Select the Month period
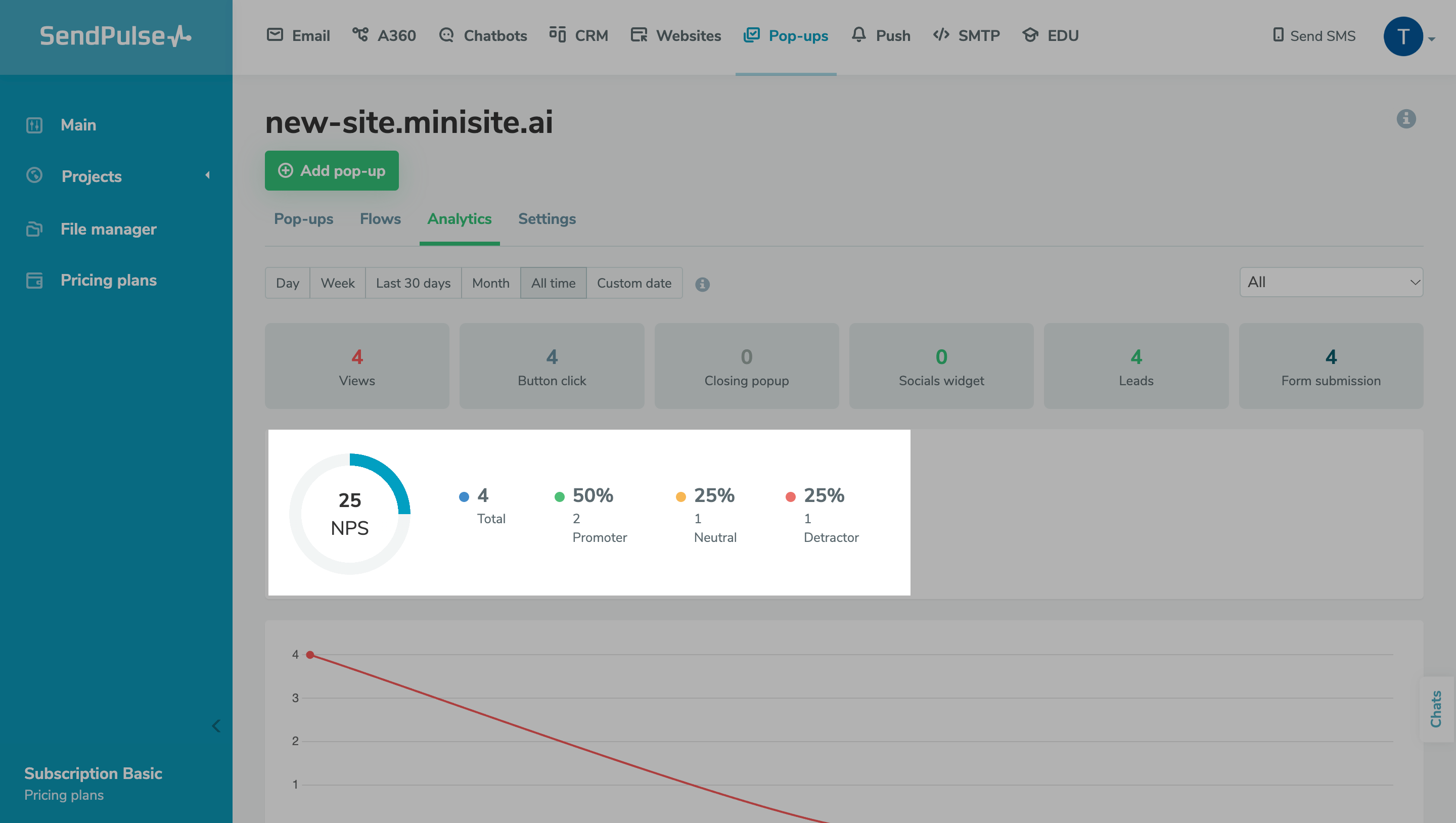Viewport: 1456px width, 823px height. [490, 283]
